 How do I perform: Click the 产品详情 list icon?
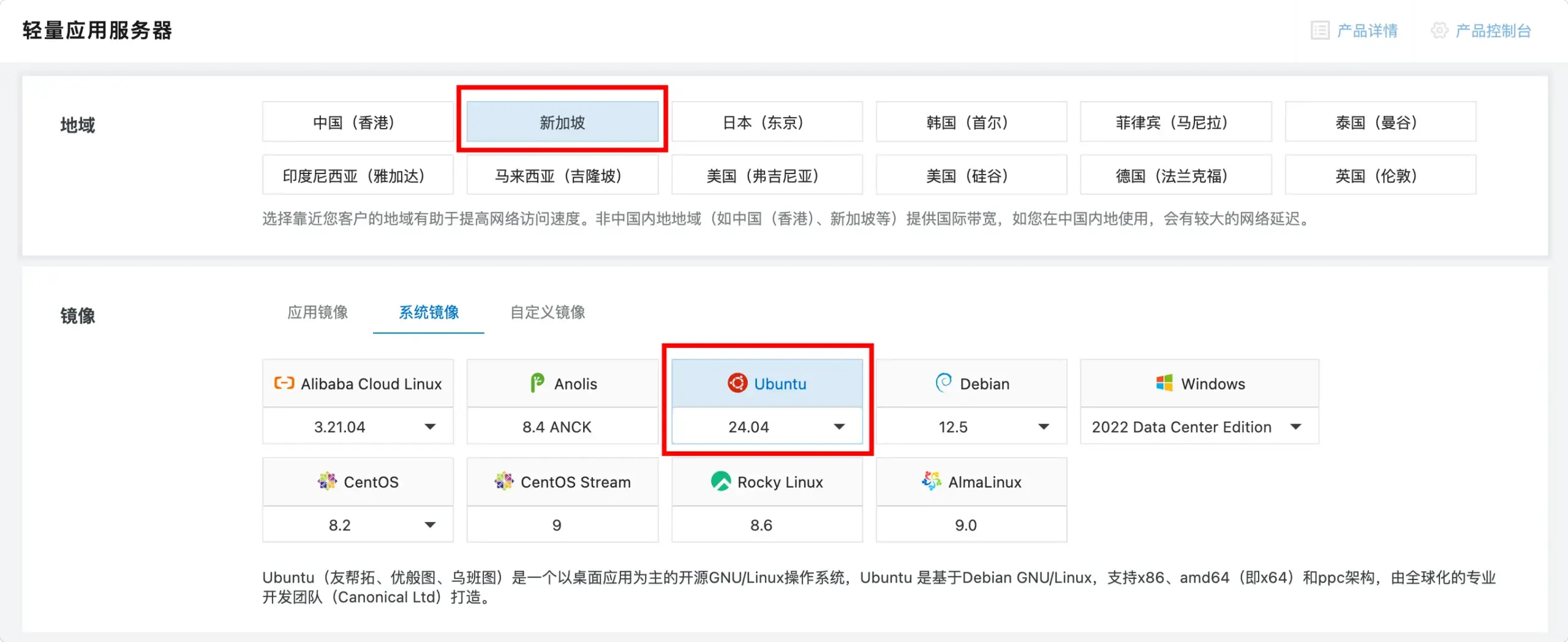pos(1320,30)
